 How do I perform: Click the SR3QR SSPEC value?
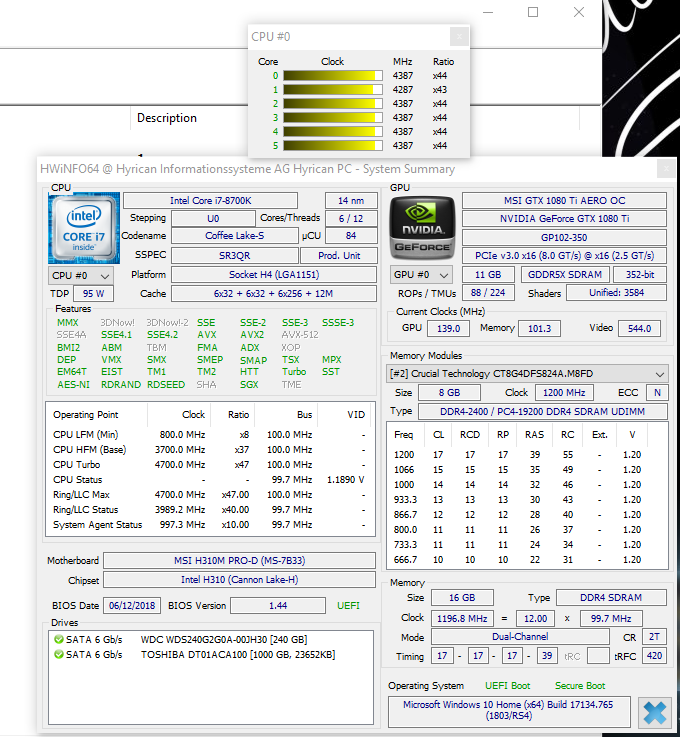pyautogui.click(x=234, y=256)
